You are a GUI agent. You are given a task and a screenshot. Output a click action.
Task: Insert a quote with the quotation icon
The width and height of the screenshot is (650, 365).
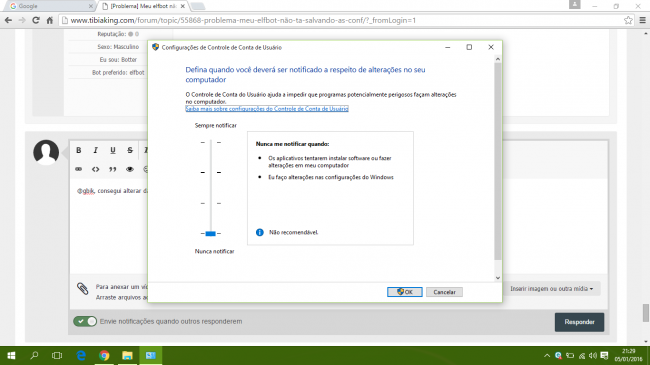113,169
